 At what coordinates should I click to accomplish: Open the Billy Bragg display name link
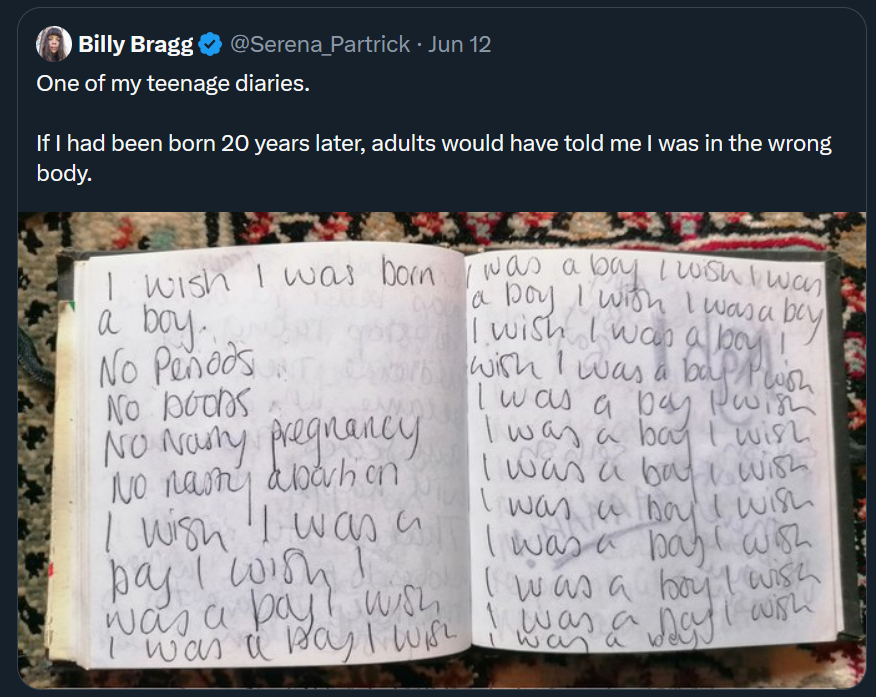[136, 44]
